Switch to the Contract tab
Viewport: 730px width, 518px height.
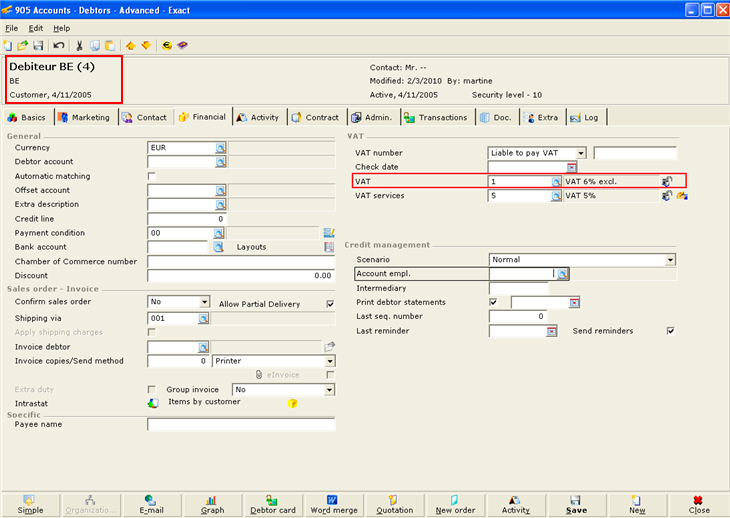[x=316, y=118]
